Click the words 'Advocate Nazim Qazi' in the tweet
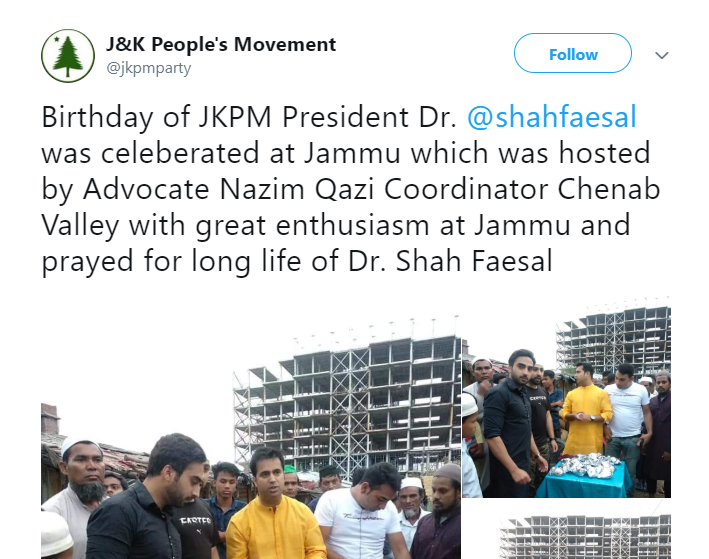The image size is (709, 559). 228,189
